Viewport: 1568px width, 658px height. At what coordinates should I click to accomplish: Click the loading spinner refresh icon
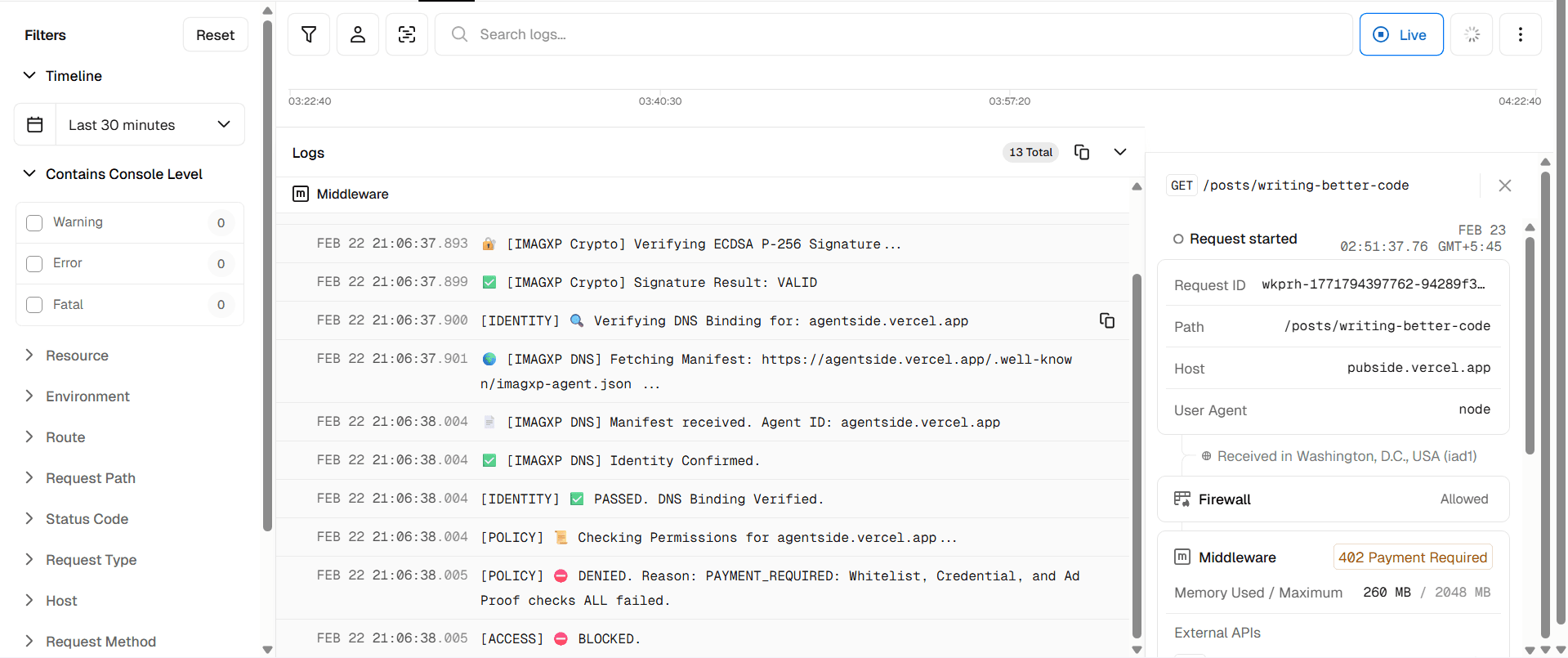pos(1472,34)
